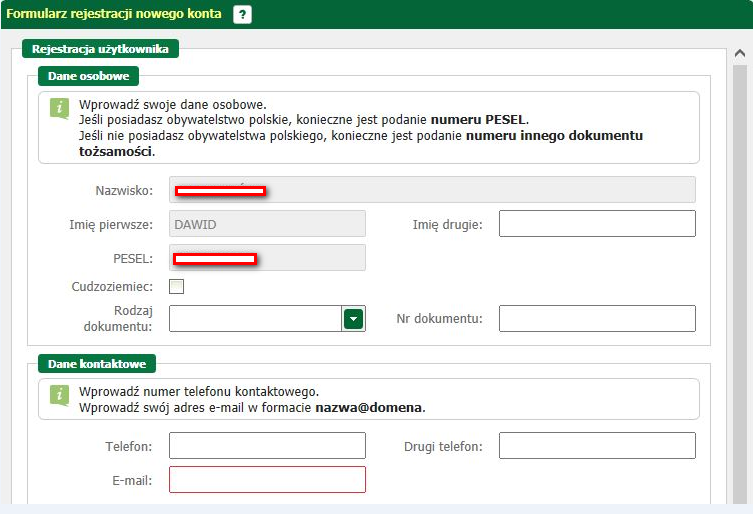
Task: Click the 'Nr dokumentu:' label
Action: coord(439,318)
